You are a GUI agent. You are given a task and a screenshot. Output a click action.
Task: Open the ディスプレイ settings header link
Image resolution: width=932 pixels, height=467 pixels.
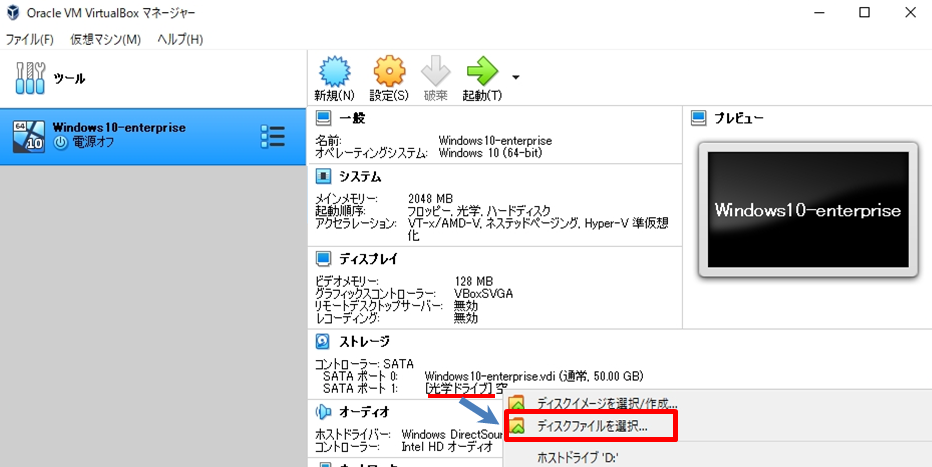click(x=369, y=259)
